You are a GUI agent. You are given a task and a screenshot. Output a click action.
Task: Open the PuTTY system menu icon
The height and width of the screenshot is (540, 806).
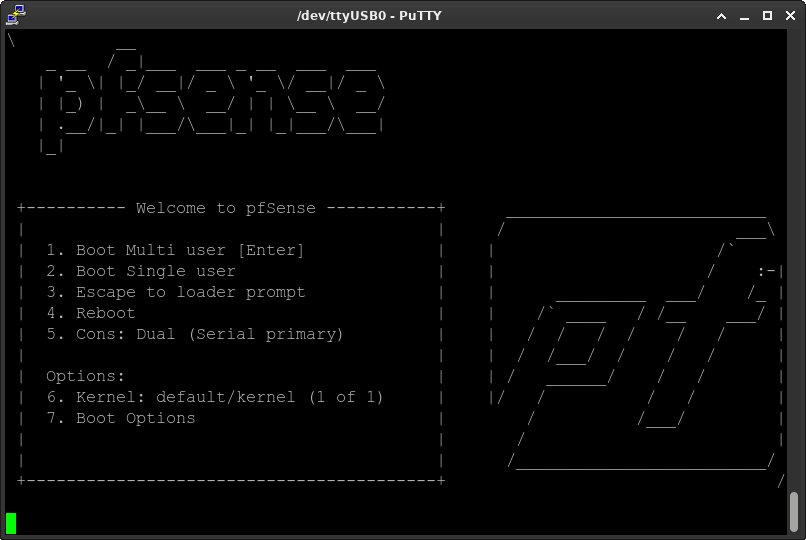[16, 14]
